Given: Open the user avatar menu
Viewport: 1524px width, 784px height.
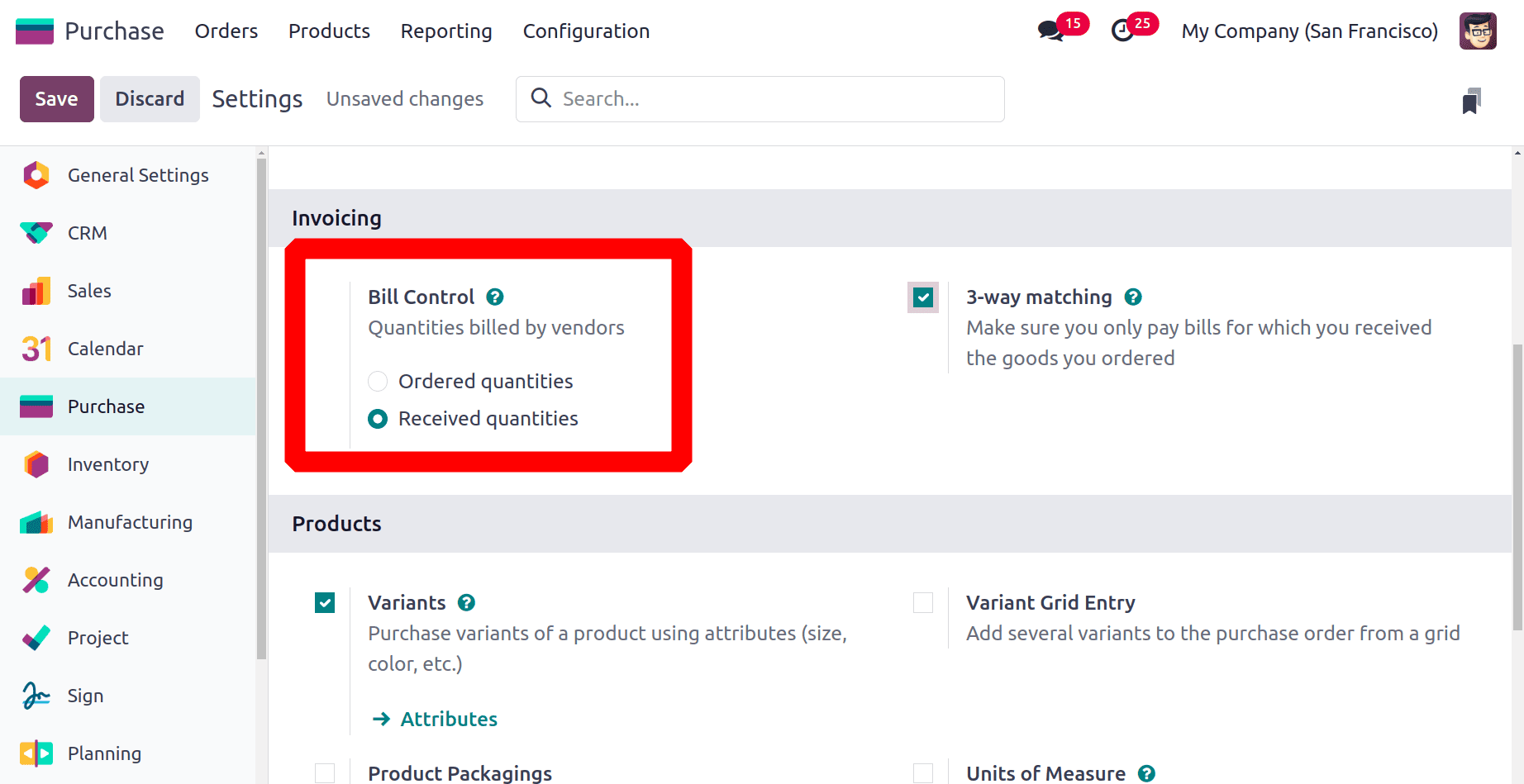Looking at the screenshot, I should pos(1478,31).
